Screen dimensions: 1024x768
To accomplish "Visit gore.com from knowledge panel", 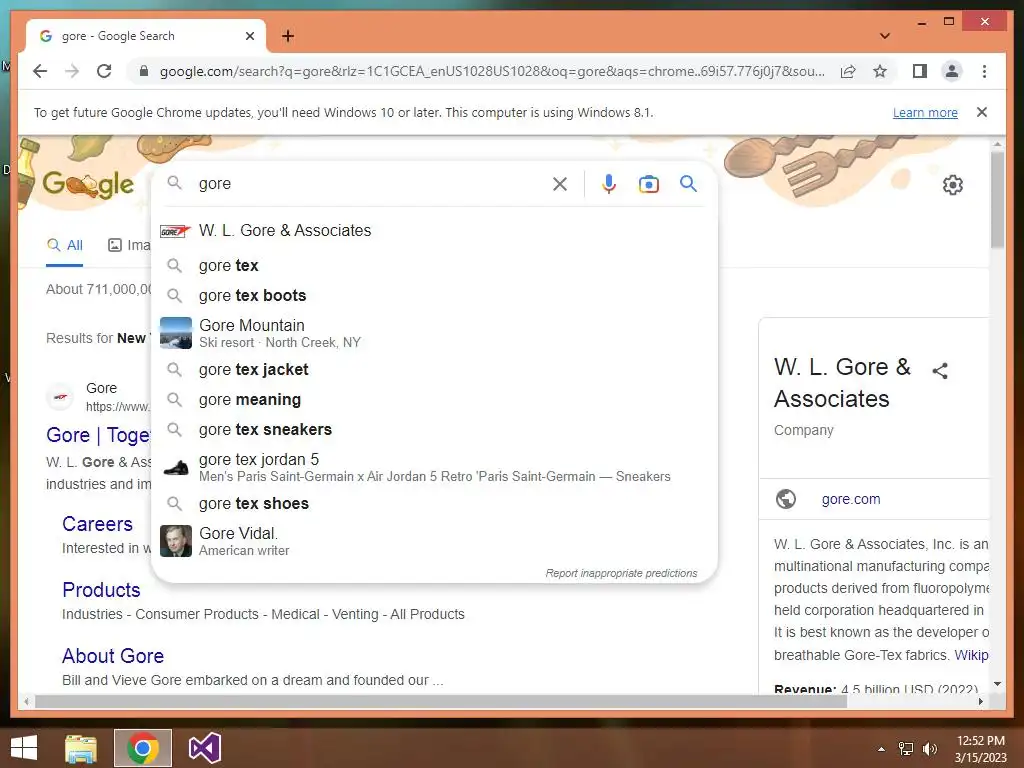I will tap(850, 499).
